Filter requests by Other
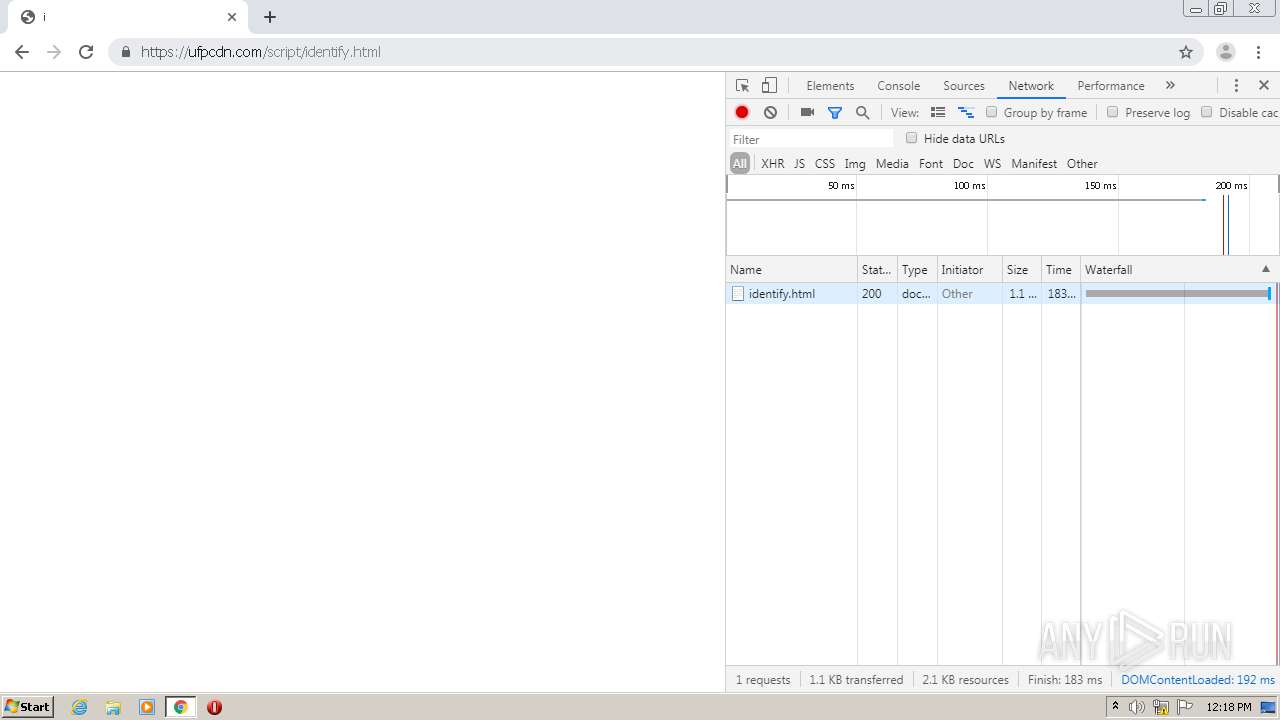Screen dimensions: 1280x720 pos(1082,163)
